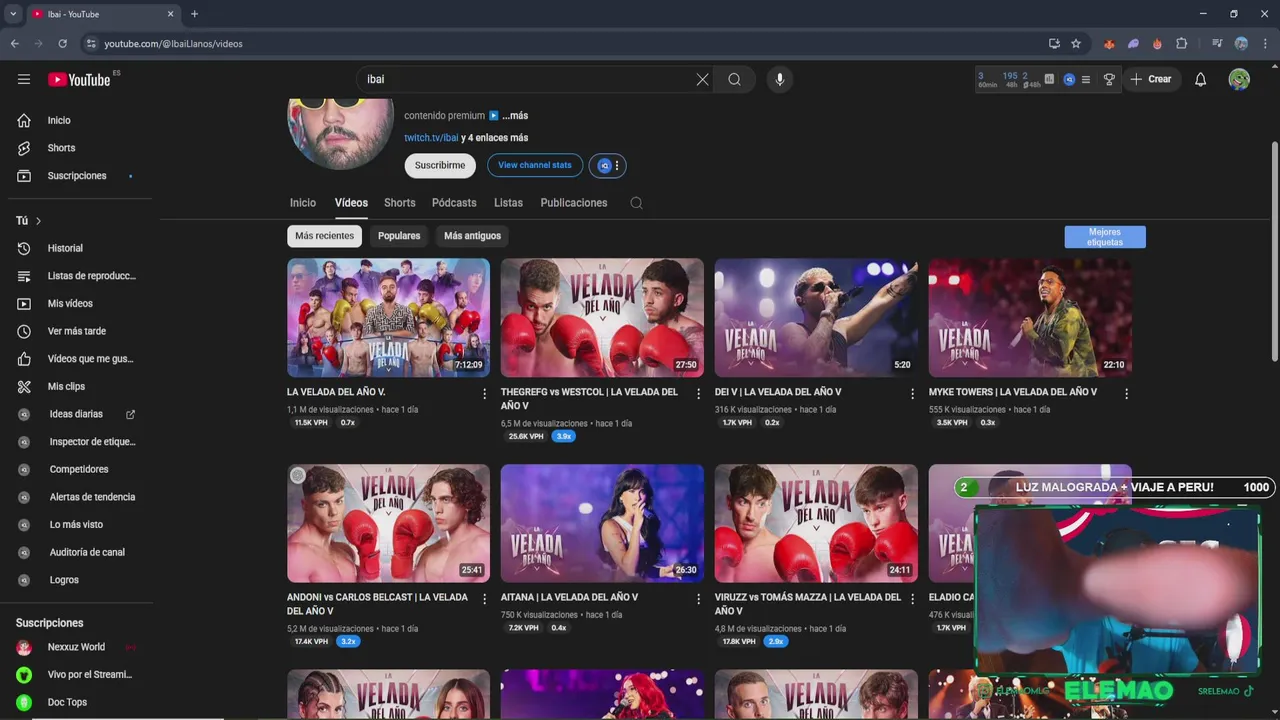The height and width of the screenshot is (720, 1280).
Task: Open options for THEGREFG vs WESTCOL video
Action: pyautogui.click(x=699, y=394)
